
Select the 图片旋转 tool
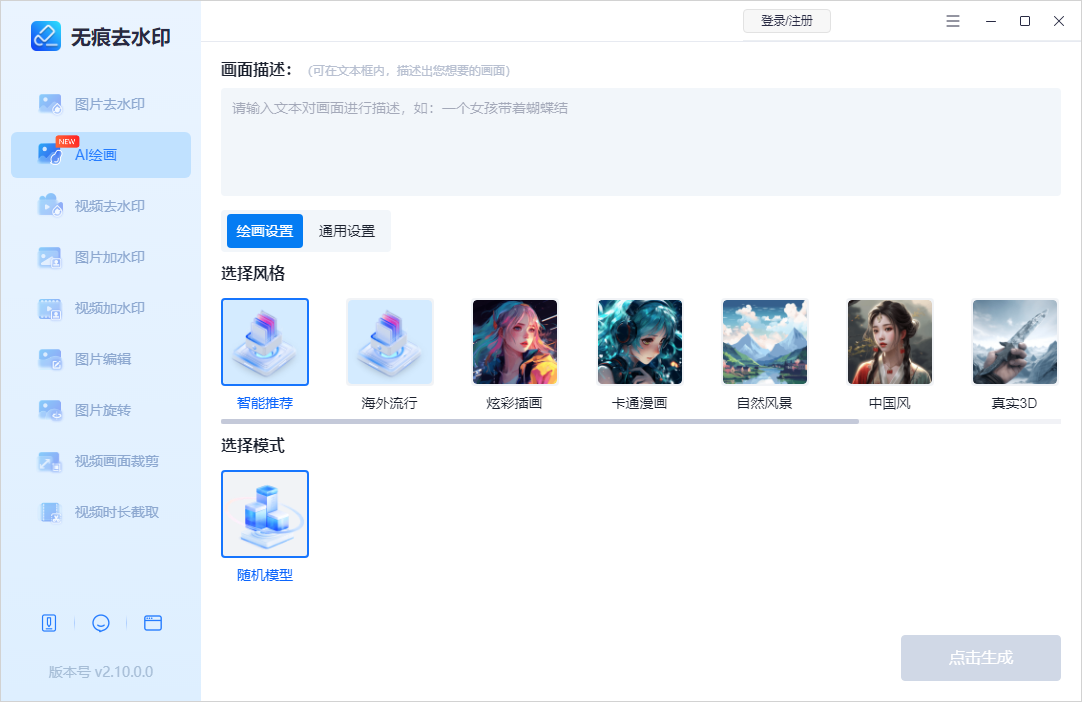coord(100,410)
